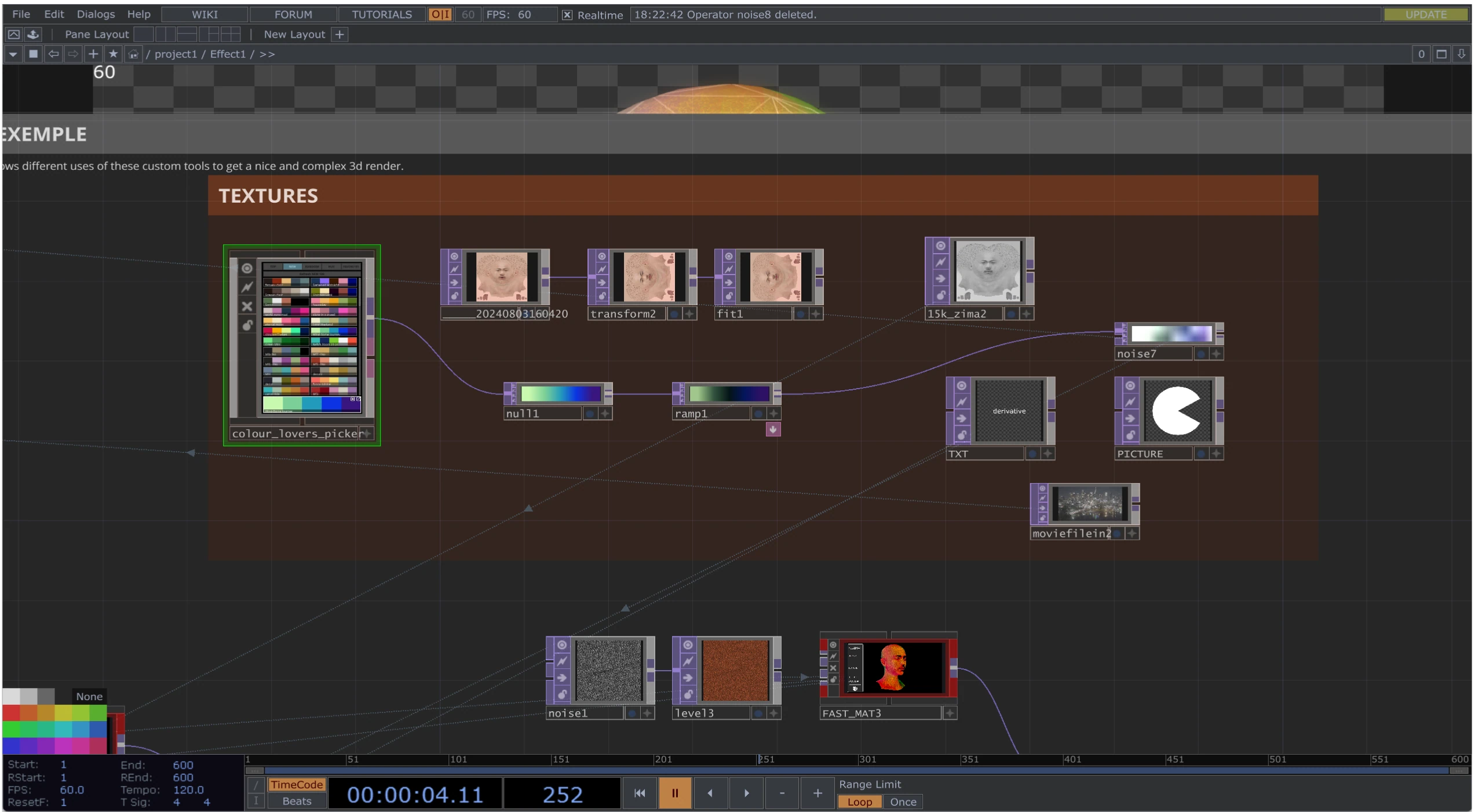
Task: Select the FAST_MAT3 node thumbnail
Action: pyautogui.click(x=893, y=668)
